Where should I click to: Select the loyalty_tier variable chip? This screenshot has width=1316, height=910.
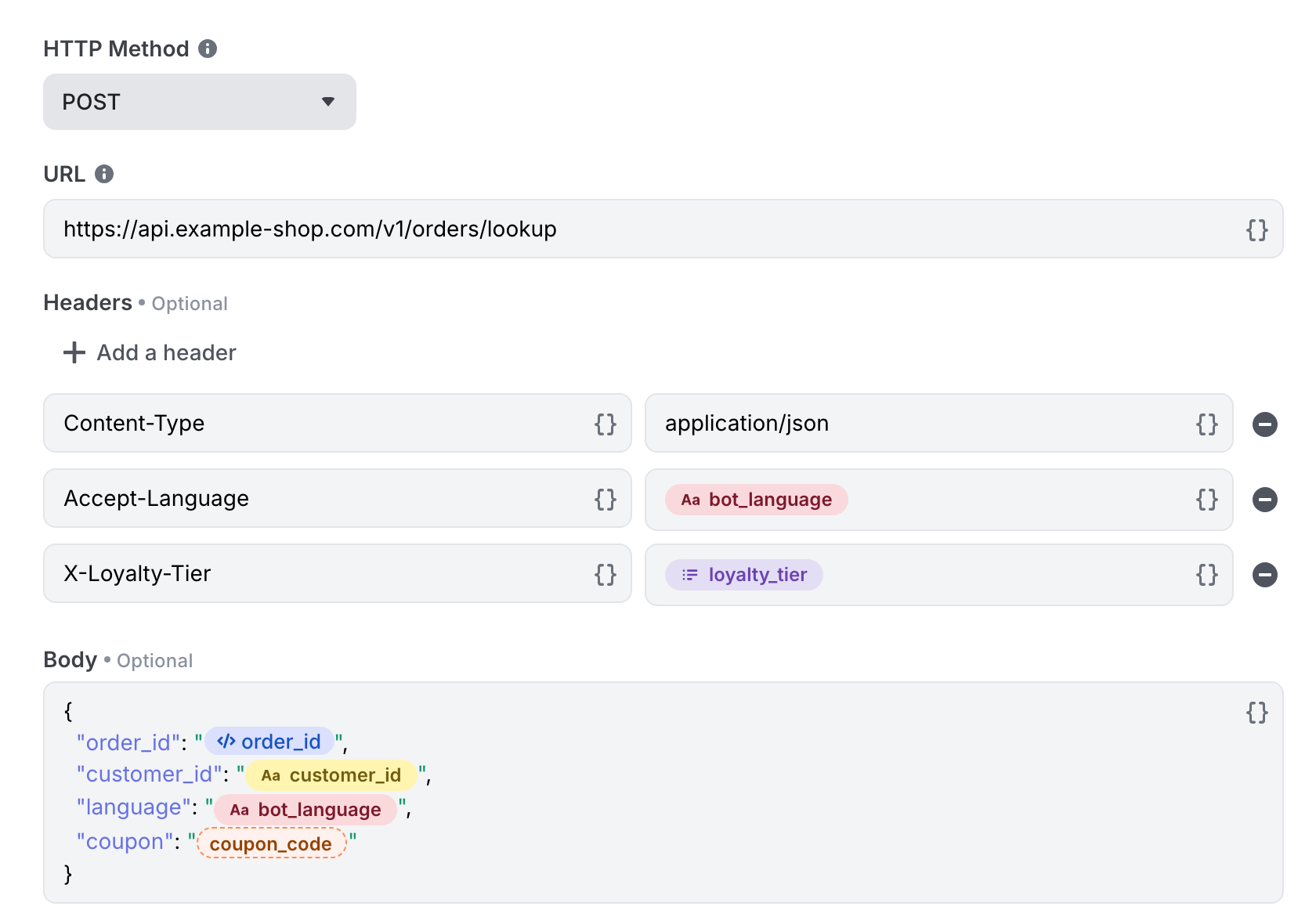tap(744, 575)
